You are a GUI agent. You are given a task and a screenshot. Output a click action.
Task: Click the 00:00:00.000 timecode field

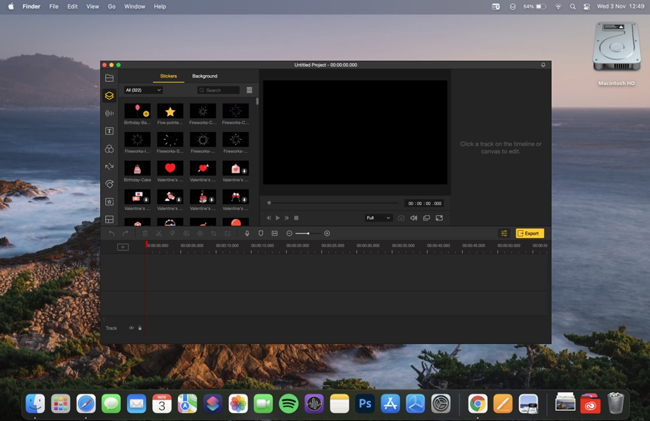(424, 203)
